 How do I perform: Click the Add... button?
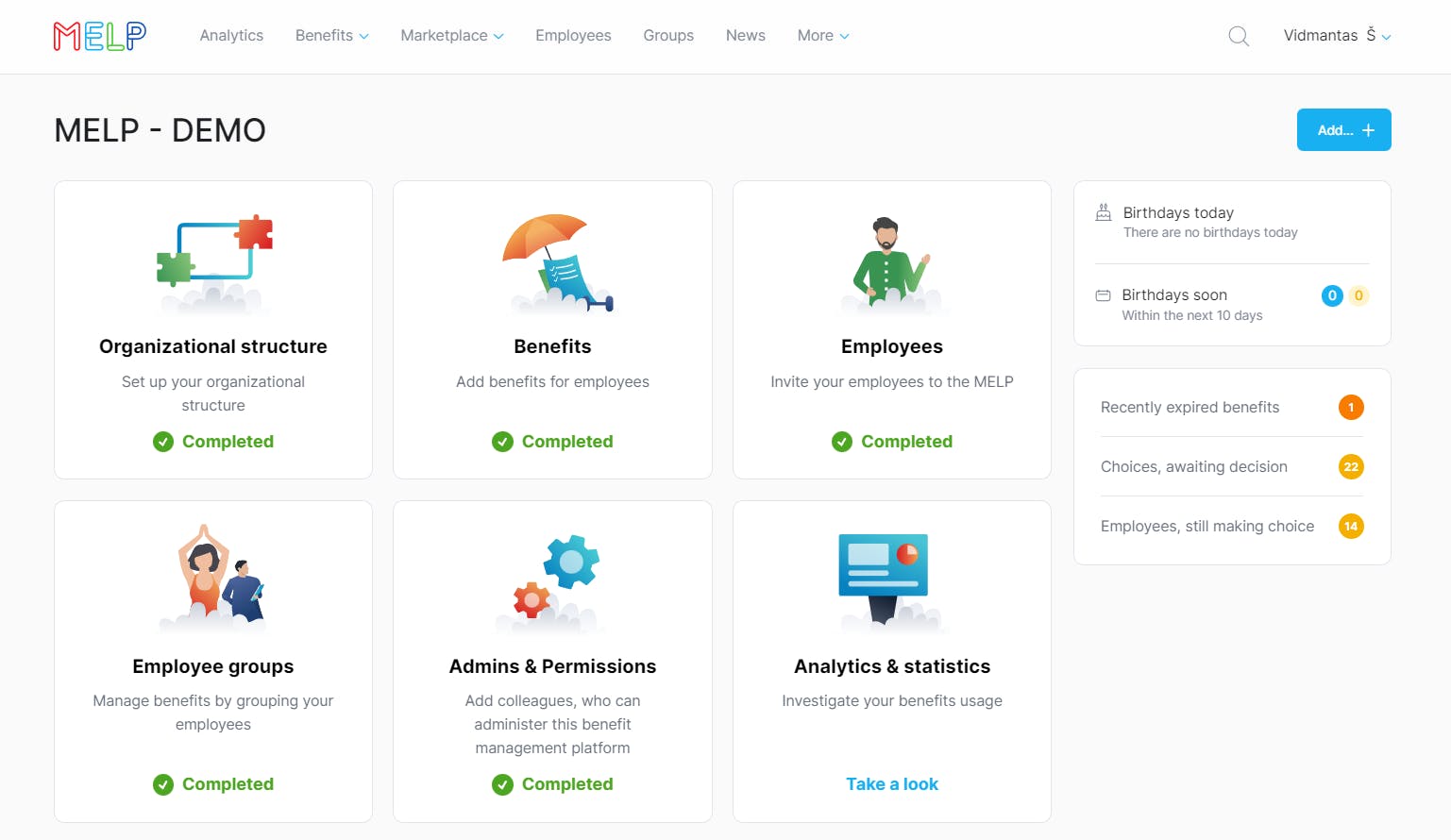[1342, 129]
